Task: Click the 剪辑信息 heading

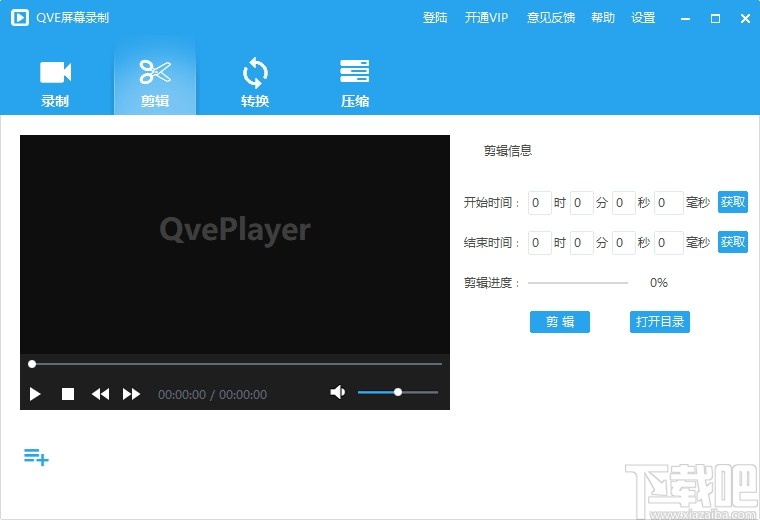Action: click(x=507, y=151)
